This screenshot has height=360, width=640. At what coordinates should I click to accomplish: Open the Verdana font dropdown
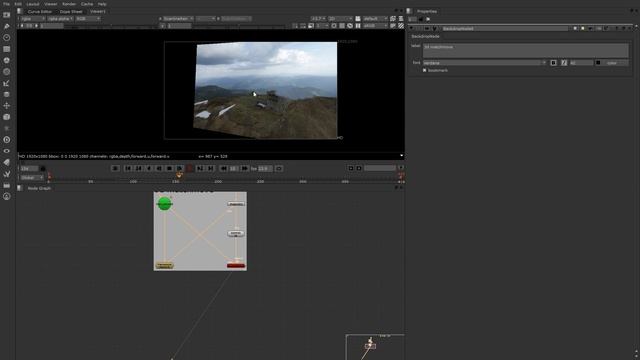point(484,63)
